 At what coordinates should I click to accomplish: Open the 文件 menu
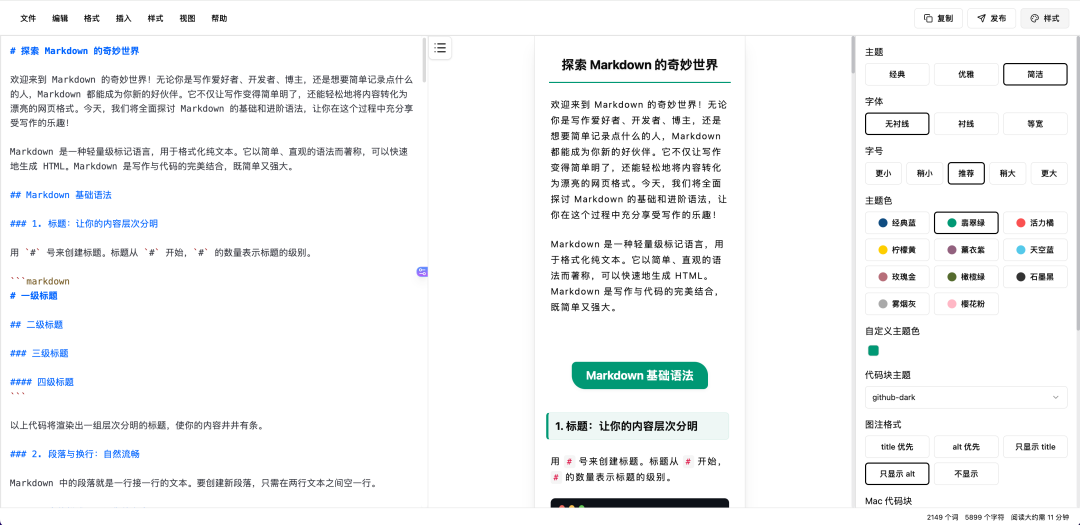pos(28,18)
